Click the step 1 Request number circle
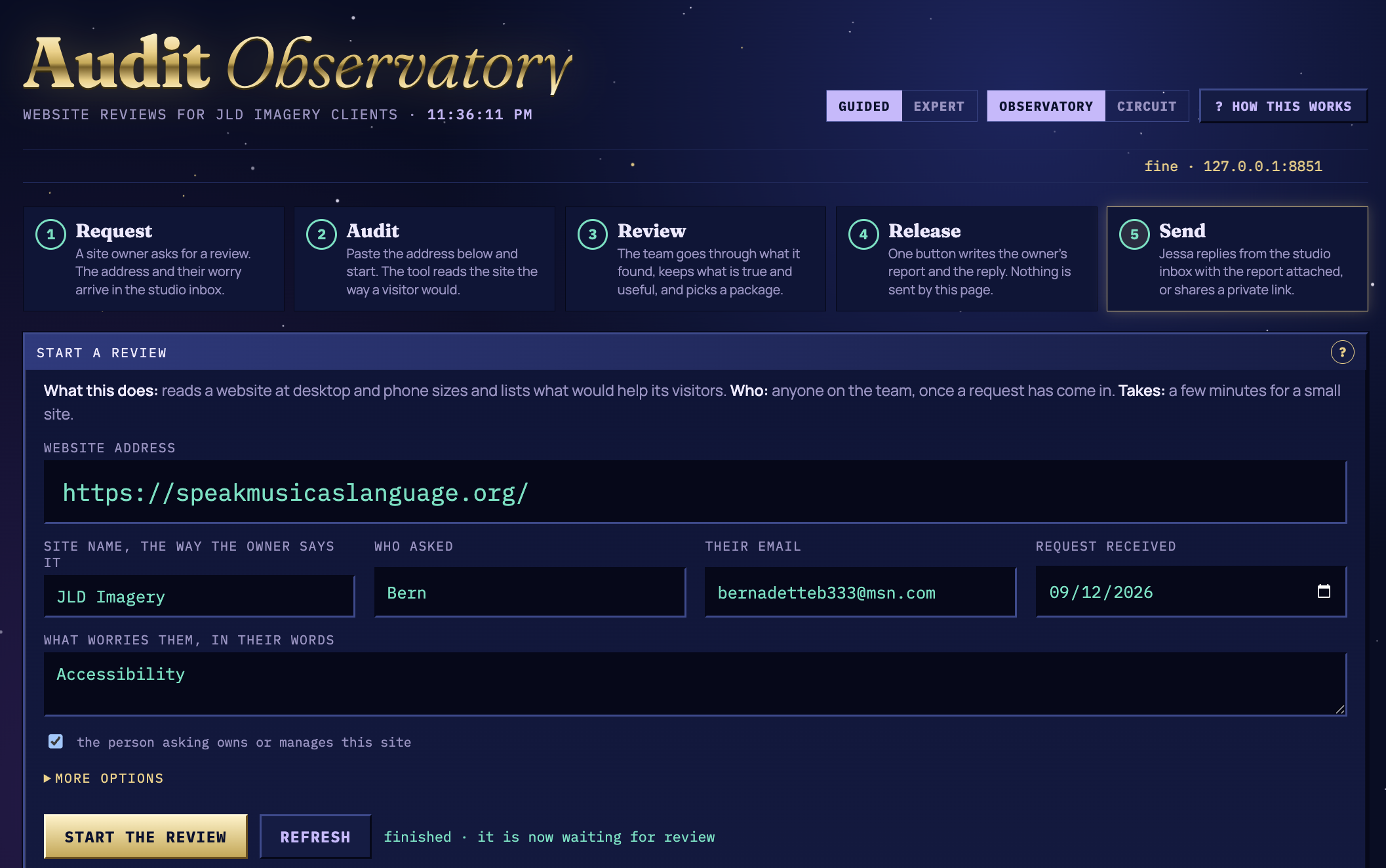The height and width of the screenshot is (868, 1386). point(50,235)
